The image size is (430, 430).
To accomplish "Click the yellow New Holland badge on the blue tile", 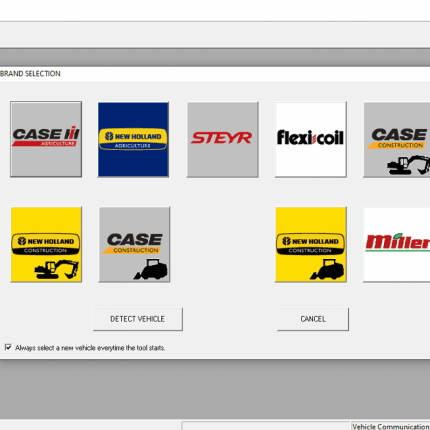I will 133,139.
